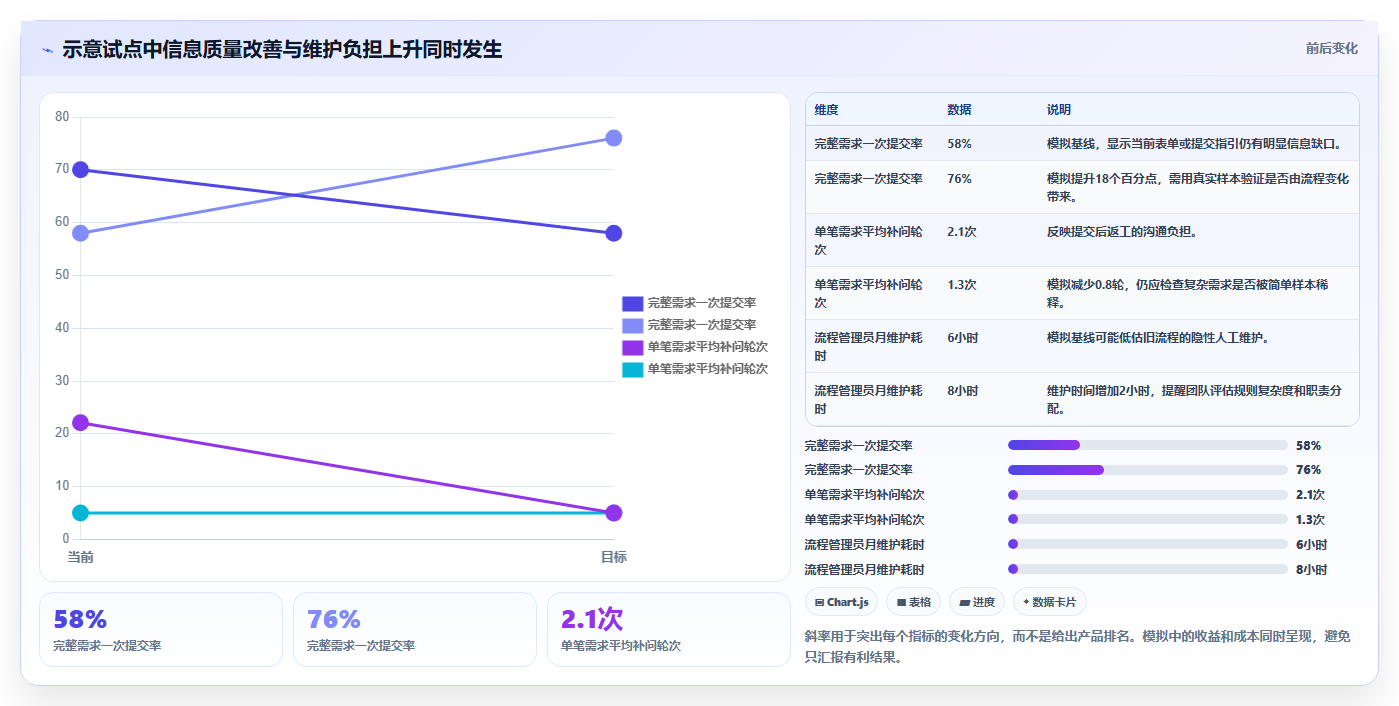Click the 8小时 cell in the table

(963, 391)
